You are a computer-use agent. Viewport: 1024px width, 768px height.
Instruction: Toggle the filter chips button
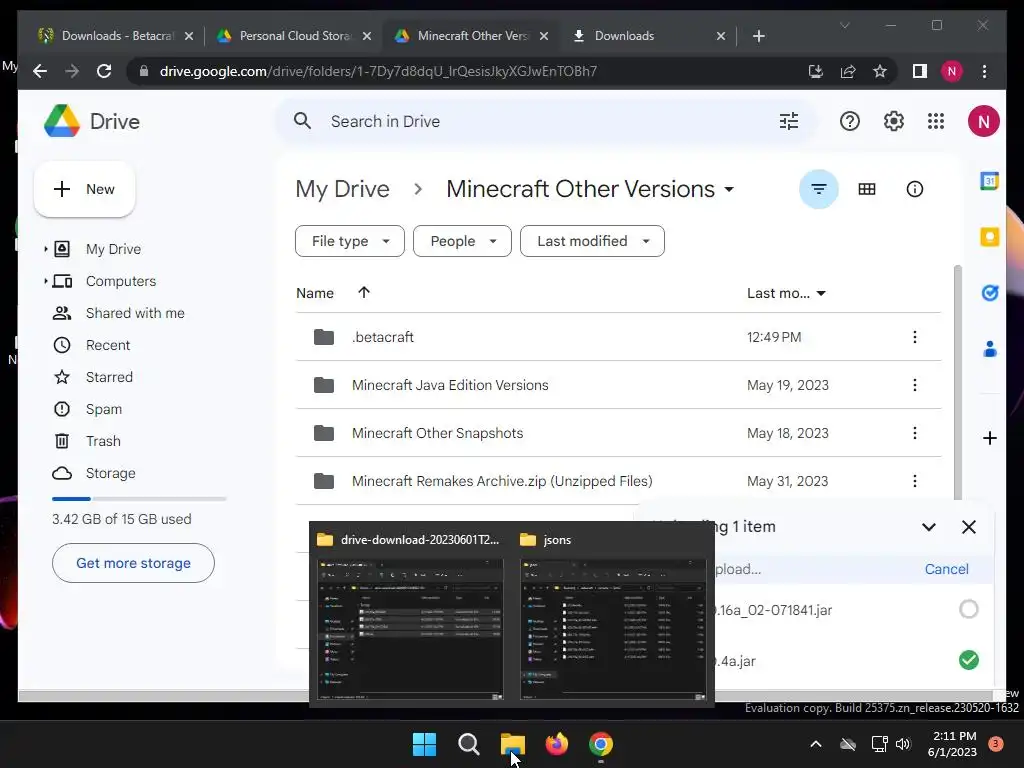point(818,189)
